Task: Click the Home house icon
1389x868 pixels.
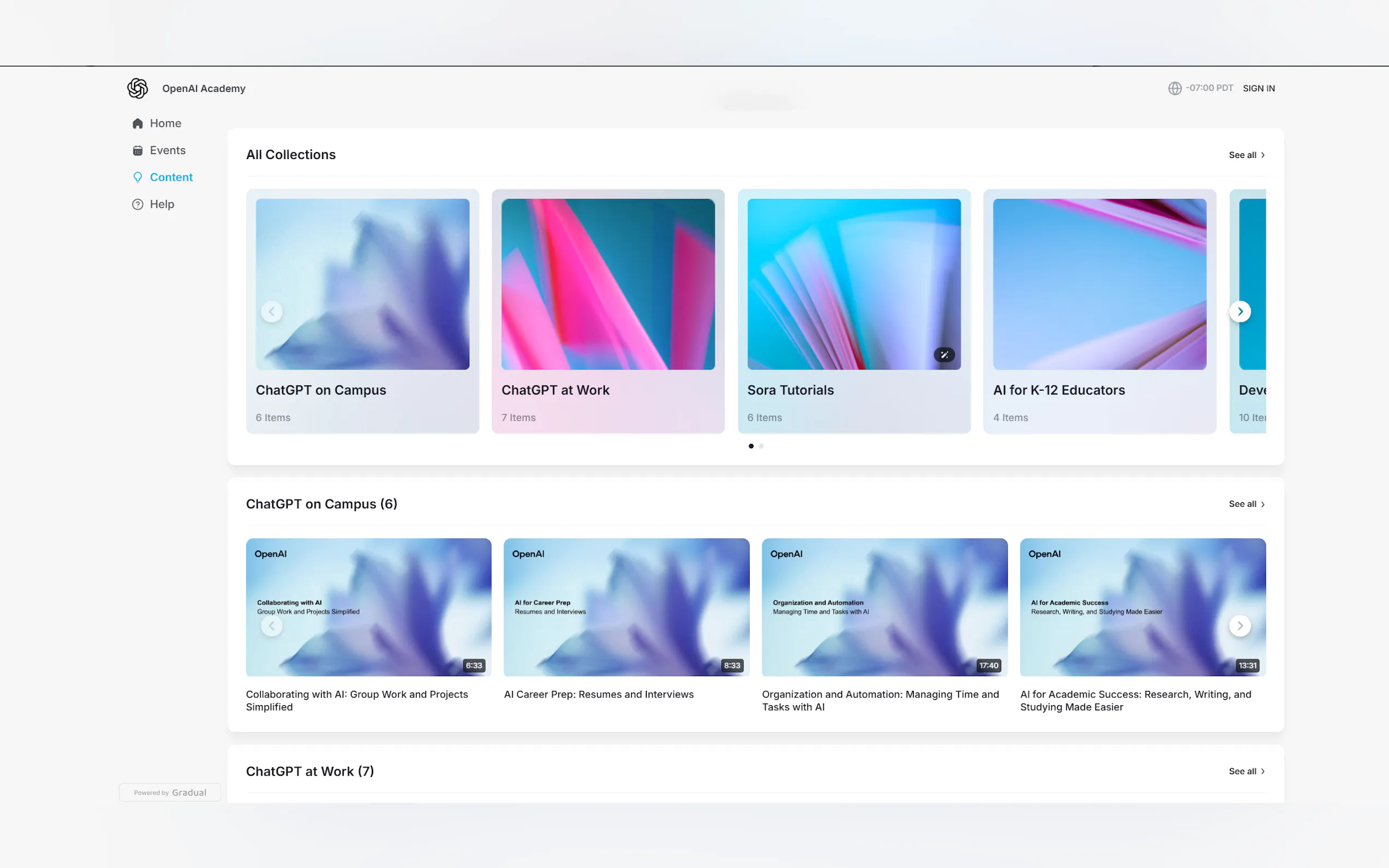Action: click(x=137, y=124)
